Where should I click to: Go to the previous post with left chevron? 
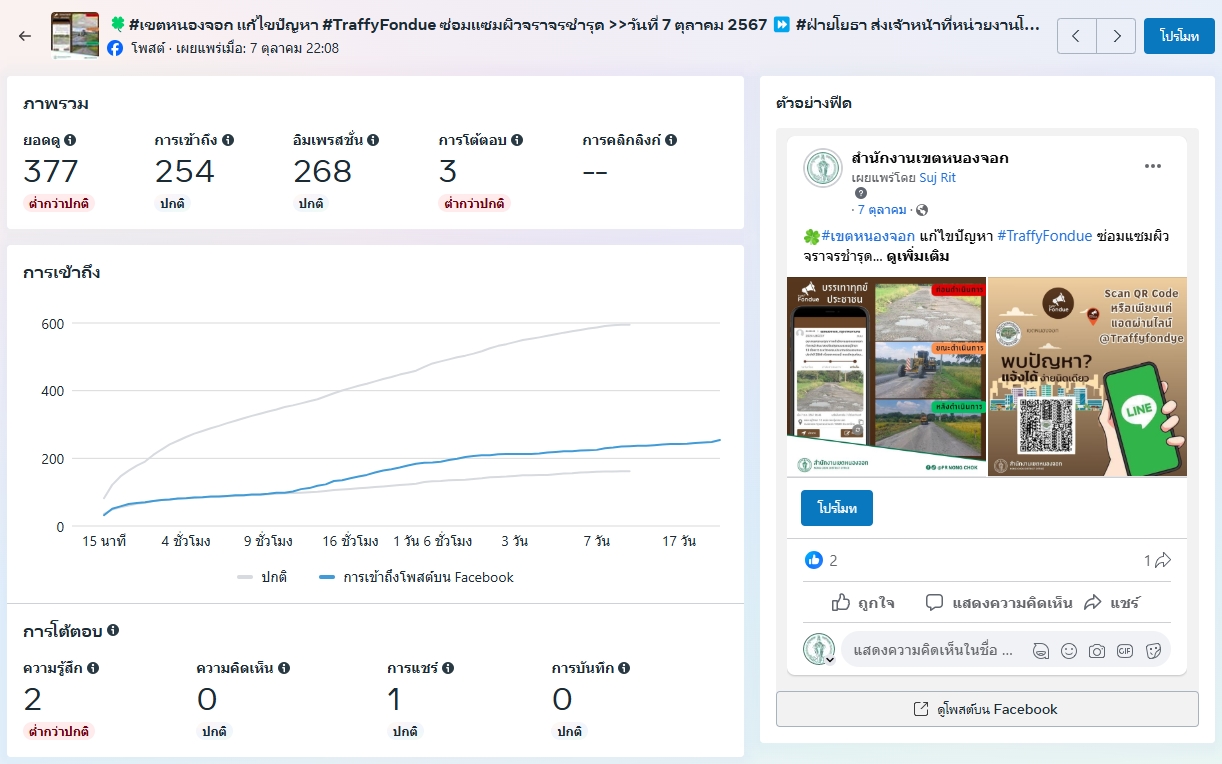coord(1076,36)
